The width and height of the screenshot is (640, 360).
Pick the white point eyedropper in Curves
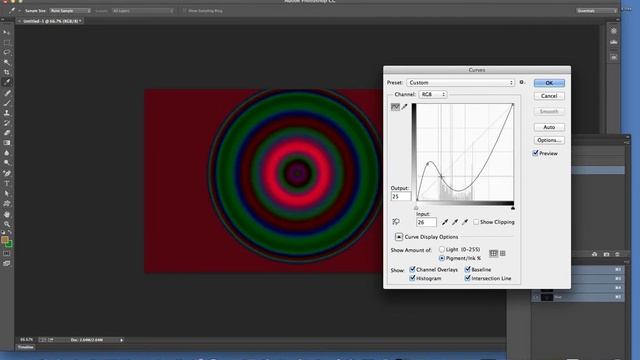(x=465, y=222)
